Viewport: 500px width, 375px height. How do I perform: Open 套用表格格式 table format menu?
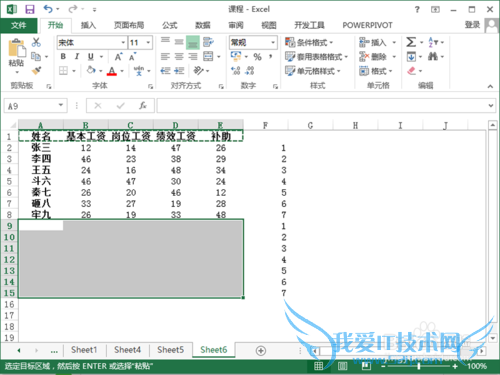click(x=316, y=57)
